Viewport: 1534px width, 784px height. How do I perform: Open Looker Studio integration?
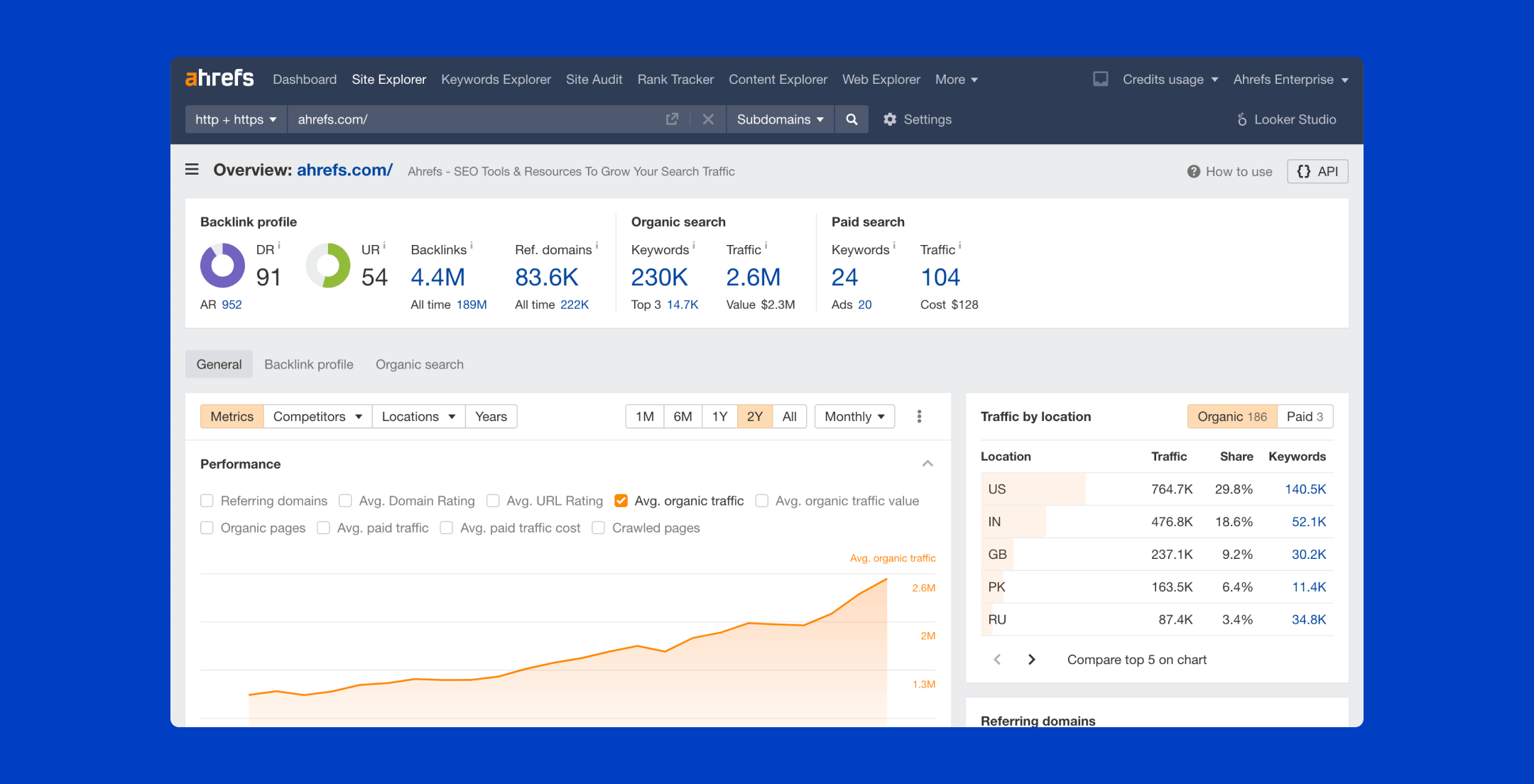click(1286, 119)
